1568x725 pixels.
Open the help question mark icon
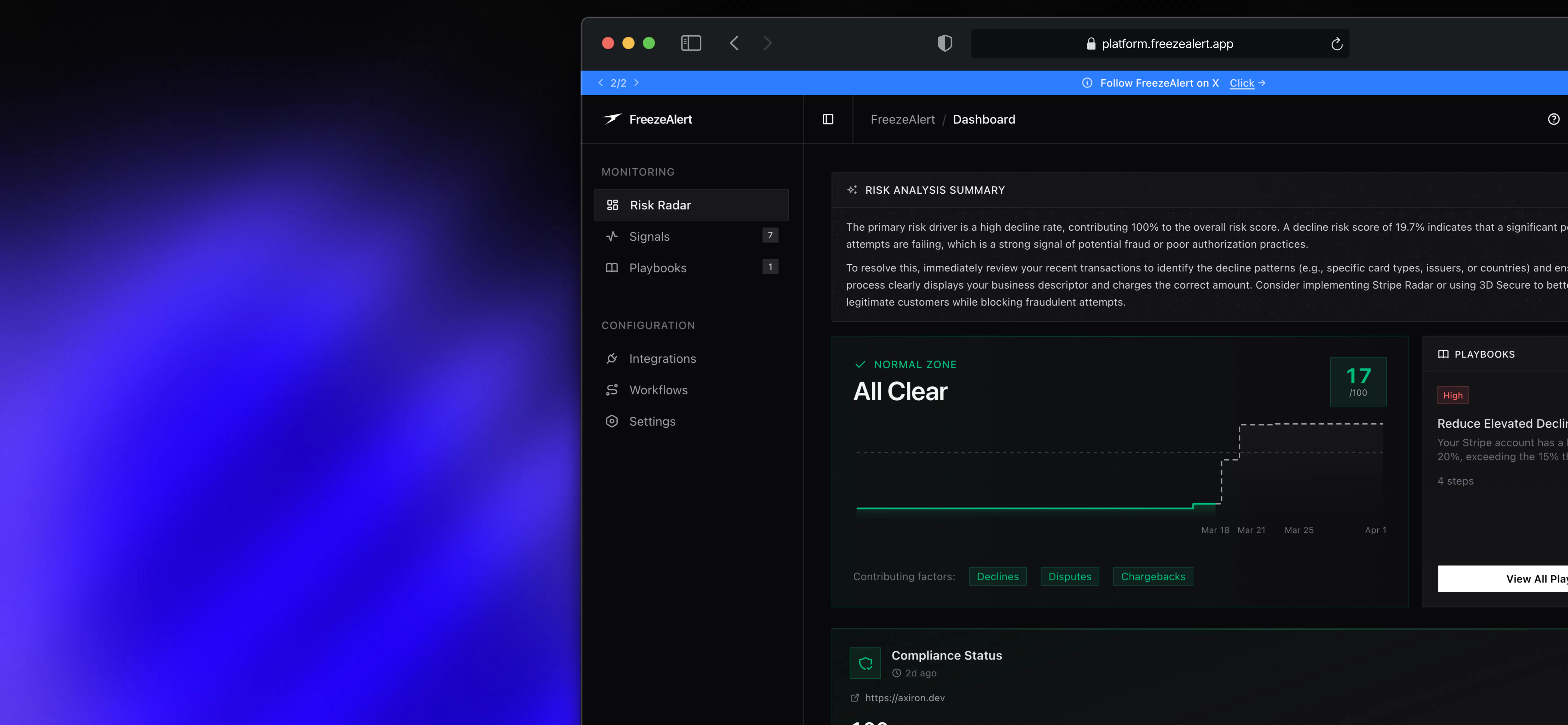point(1553,119)
